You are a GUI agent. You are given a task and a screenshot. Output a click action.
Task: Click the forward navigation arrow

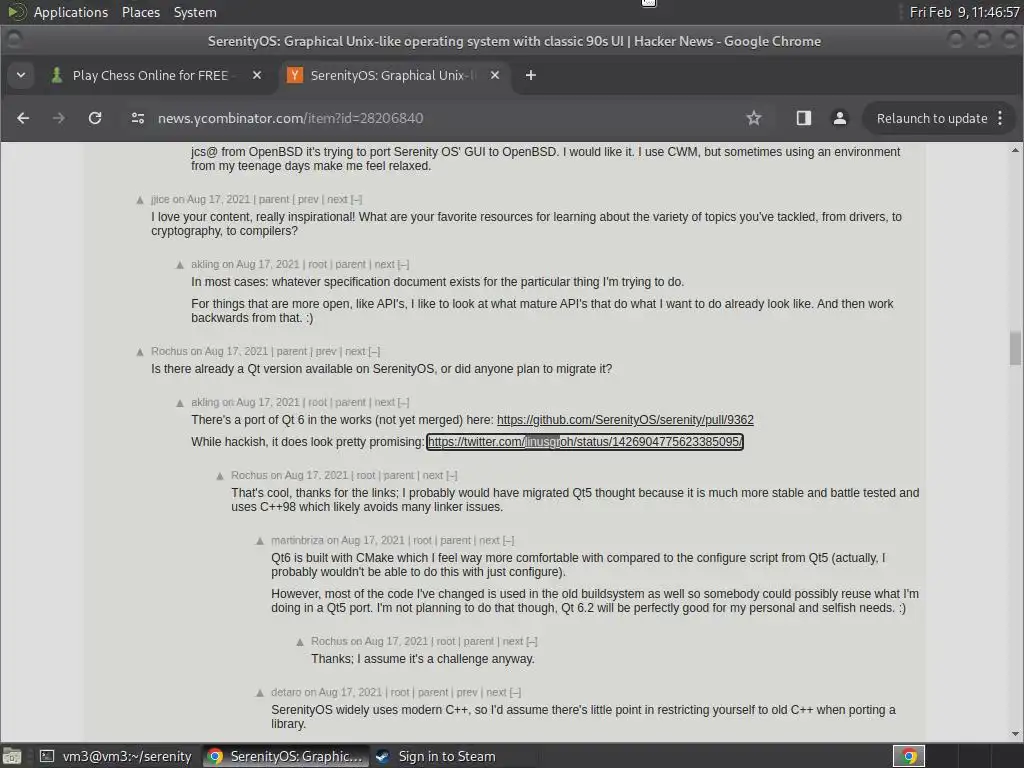coord(59,118)
